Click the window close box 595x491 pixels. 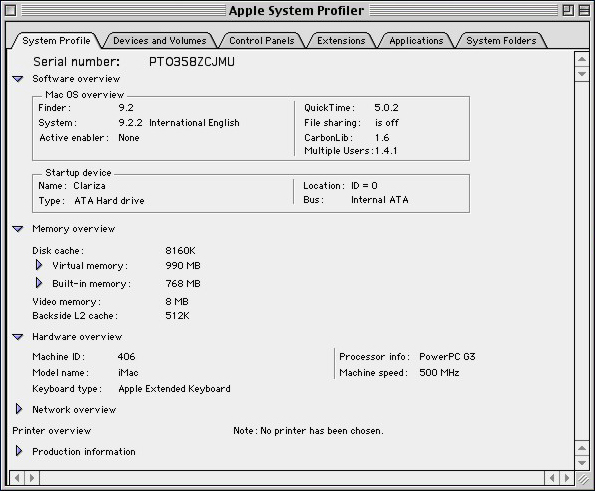(11, 11)
